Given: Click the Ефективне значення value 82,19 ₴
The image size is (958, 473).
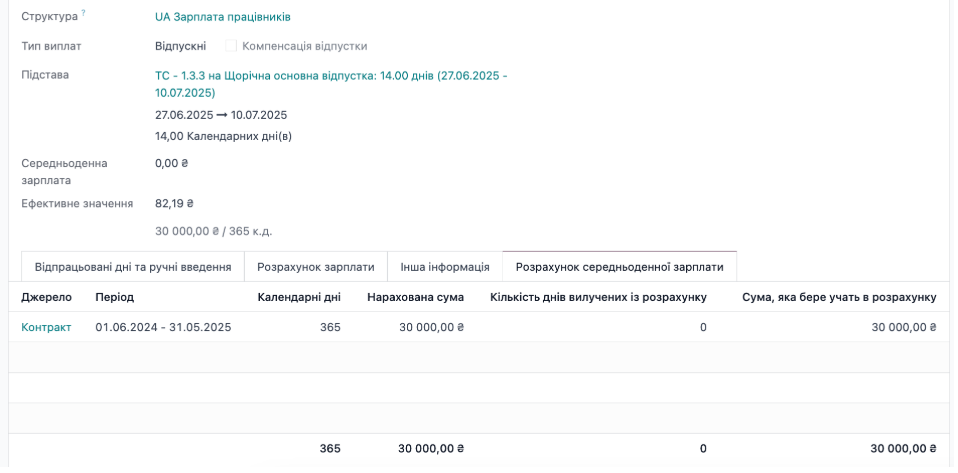Looking at the screenshot, I should (x=174, y=203).
